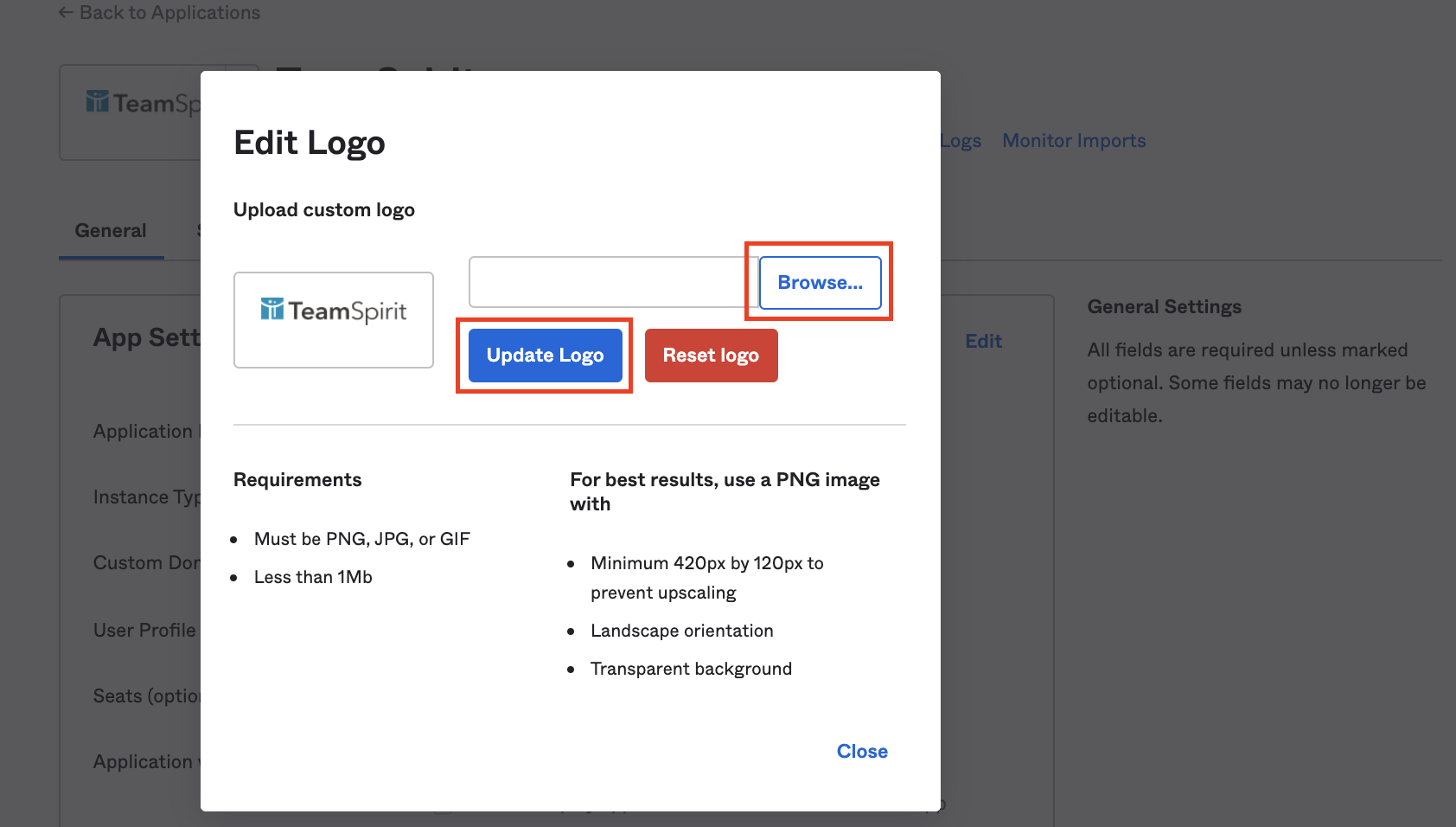
Task: Open the Back to Applications link
Action: [169, 13]
